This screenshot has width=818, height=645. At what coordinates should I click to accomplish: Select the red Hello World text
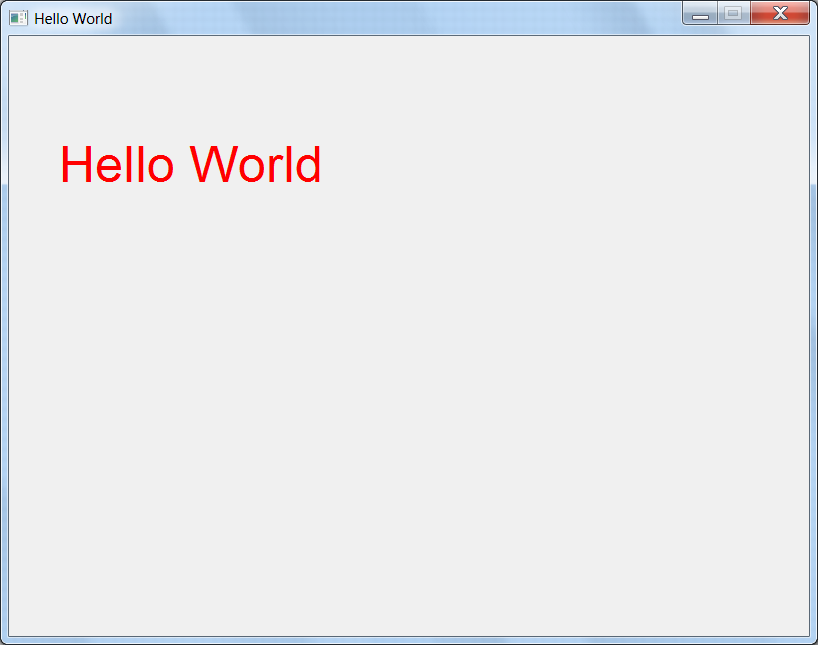pos(190,165)
